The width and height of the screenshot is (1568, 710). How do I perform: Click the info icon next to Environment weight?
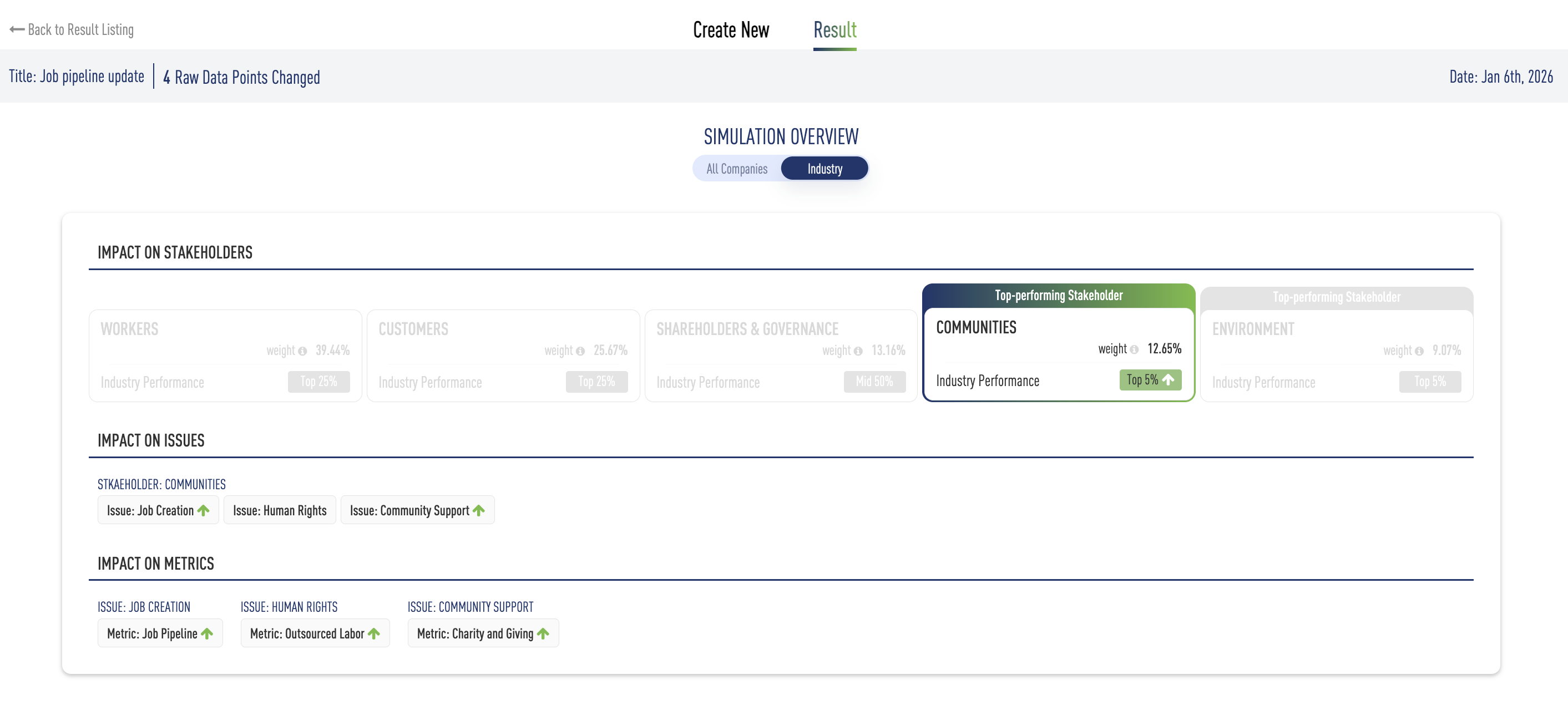1419,351
